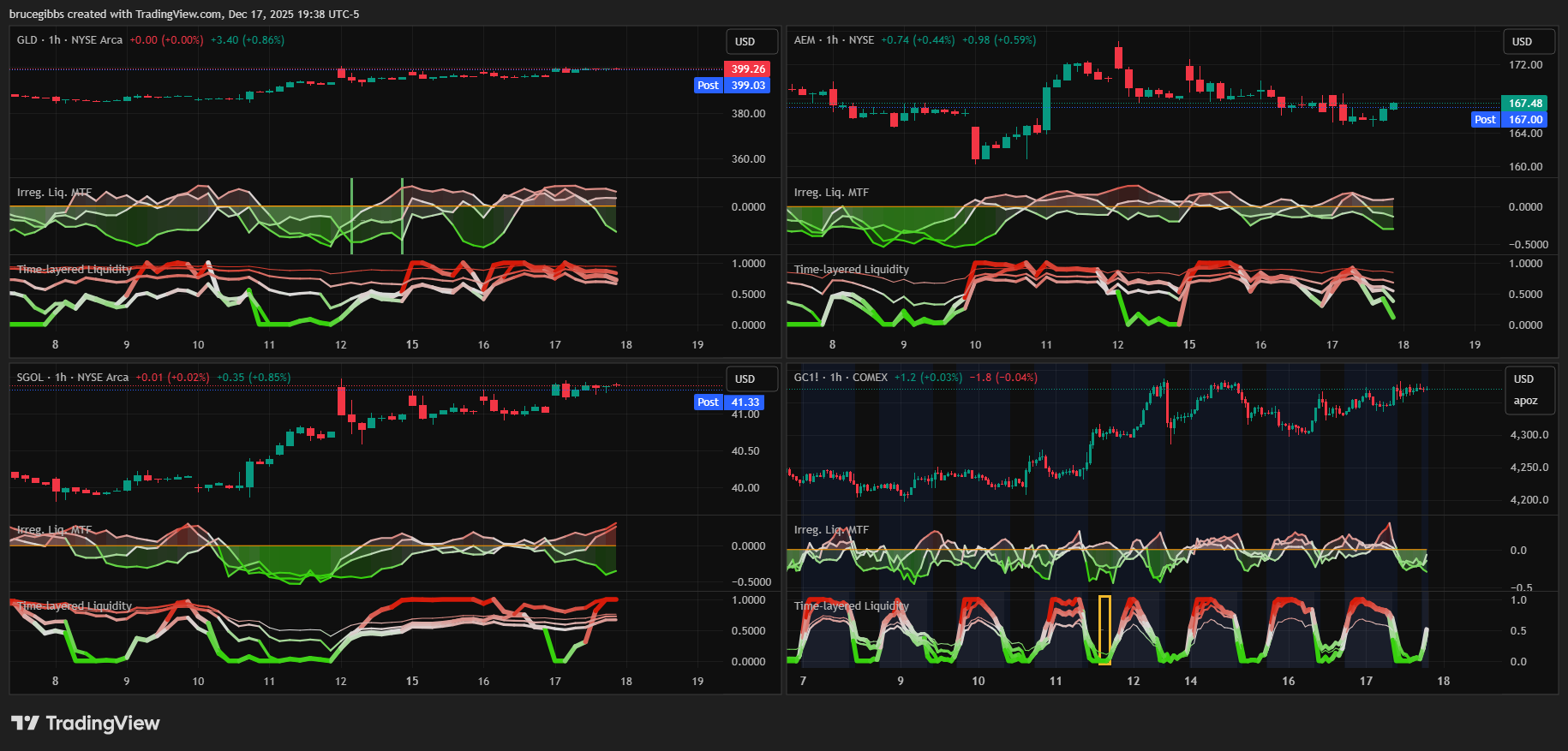Click the AEM NYSE symbol title
1568x751 pixels.
coord(834,40)
